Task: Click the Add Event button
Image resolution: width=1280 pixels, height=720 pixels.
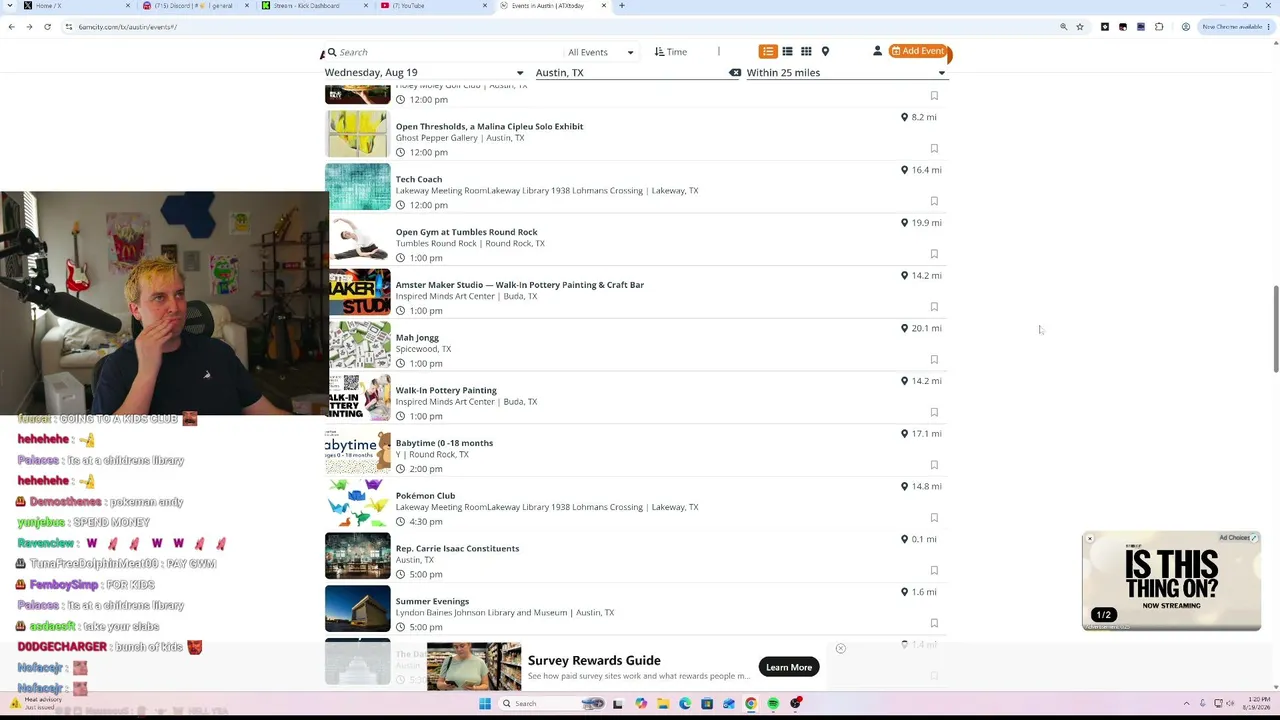Action: pos(918,52)
